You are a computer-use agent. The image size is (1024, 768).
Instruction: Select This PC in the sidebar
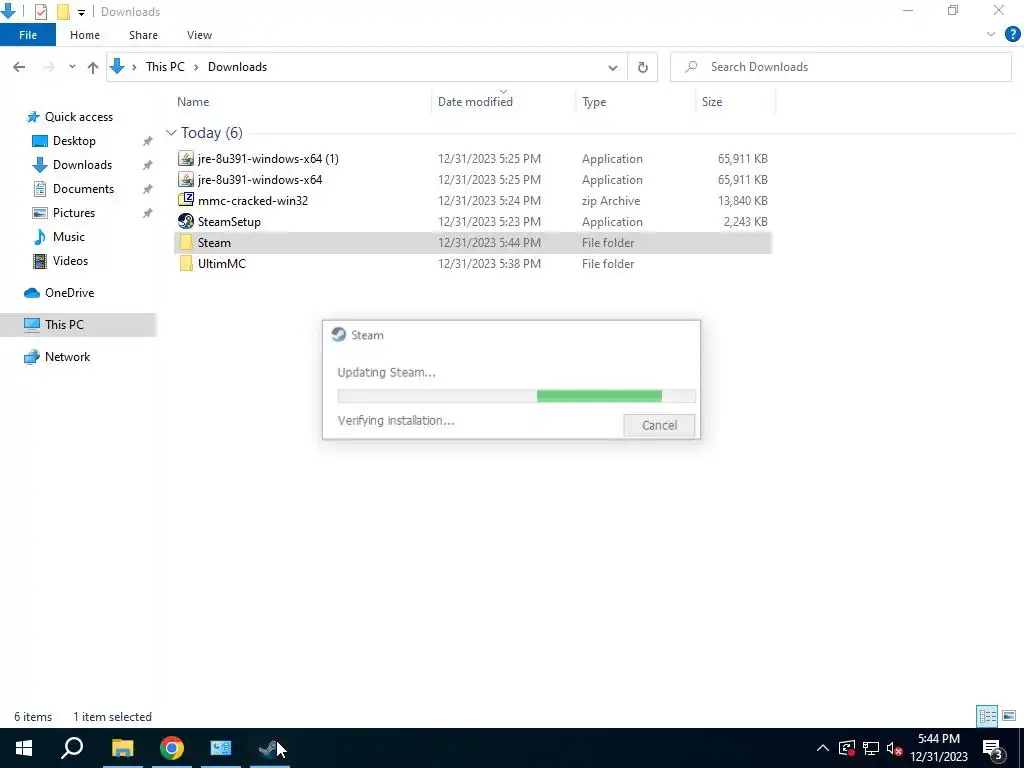(x=64, y=325)
